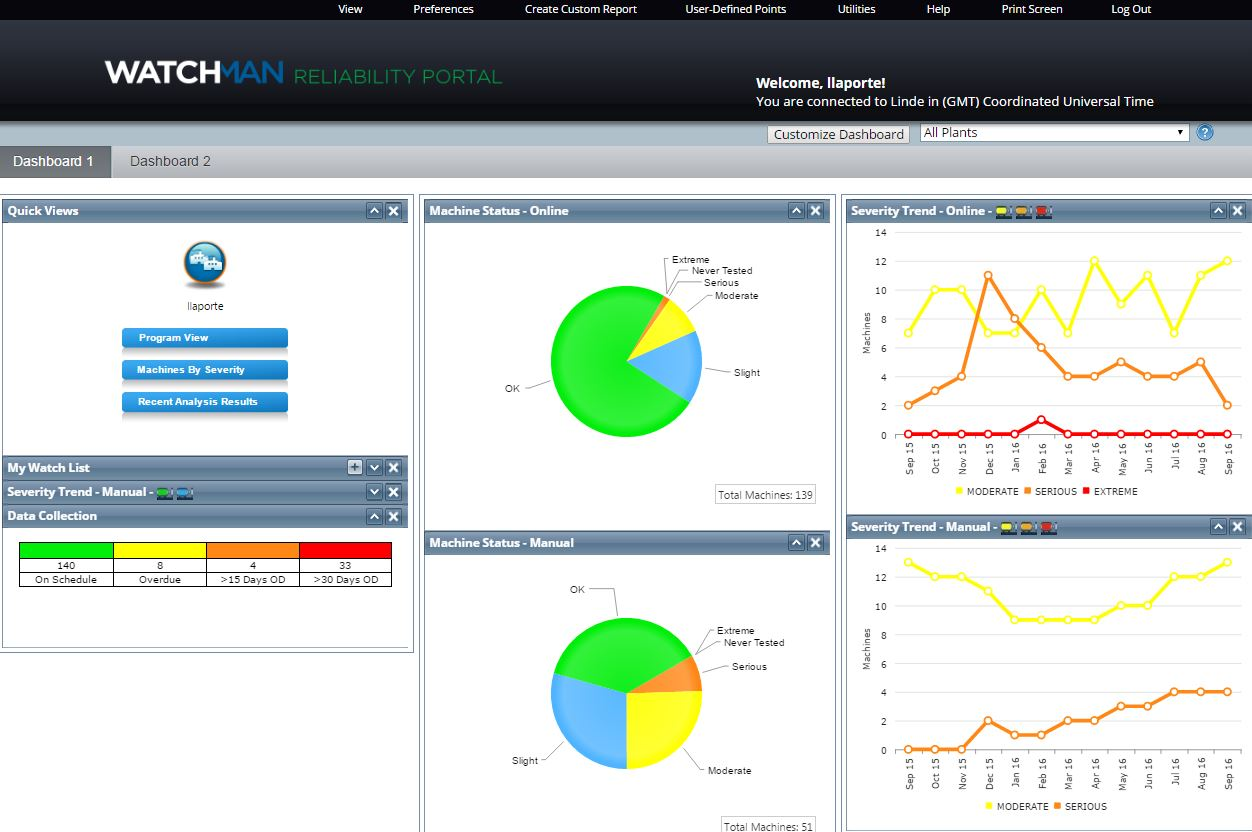
Task: Open the Create Custom Report menu
Action: (580, 9)
